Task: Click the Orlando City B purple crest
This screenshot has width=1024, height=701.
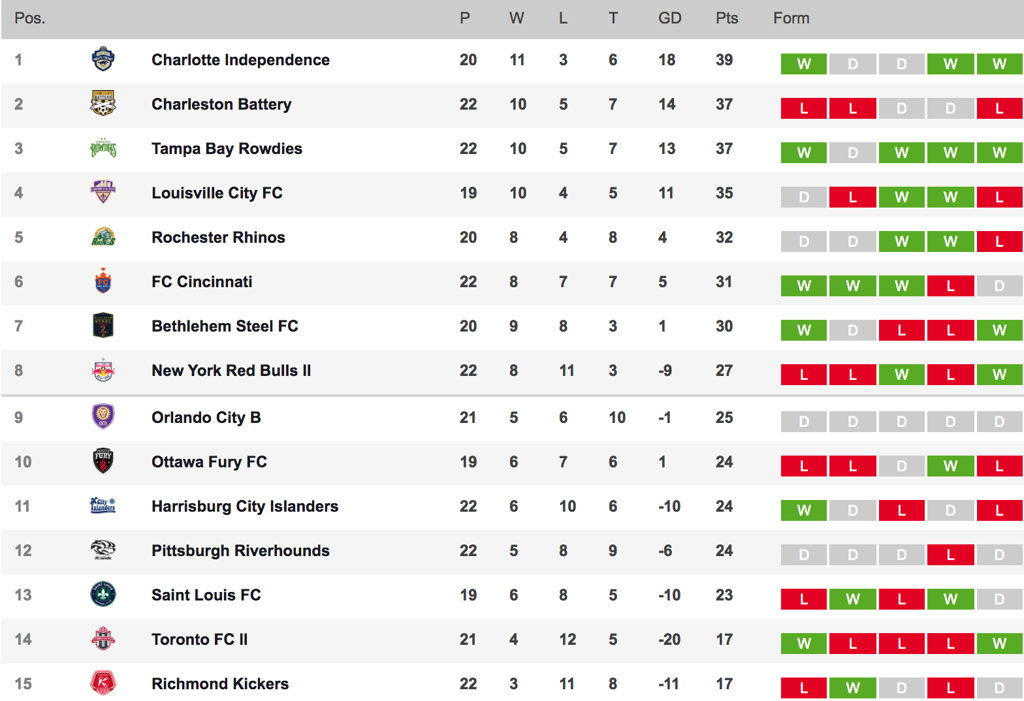Action: click(103, 416)
